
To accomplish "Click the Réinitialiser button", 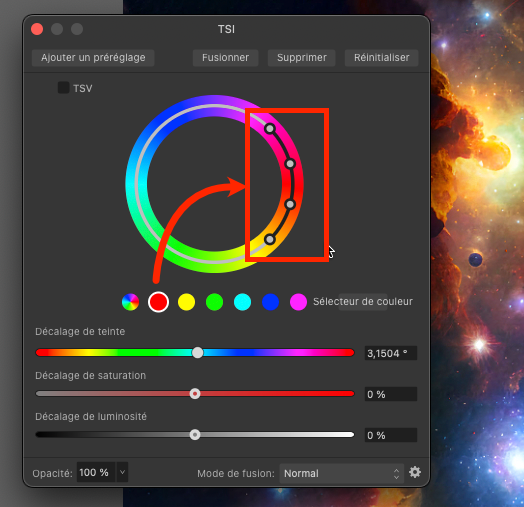I will pos(382,58).
